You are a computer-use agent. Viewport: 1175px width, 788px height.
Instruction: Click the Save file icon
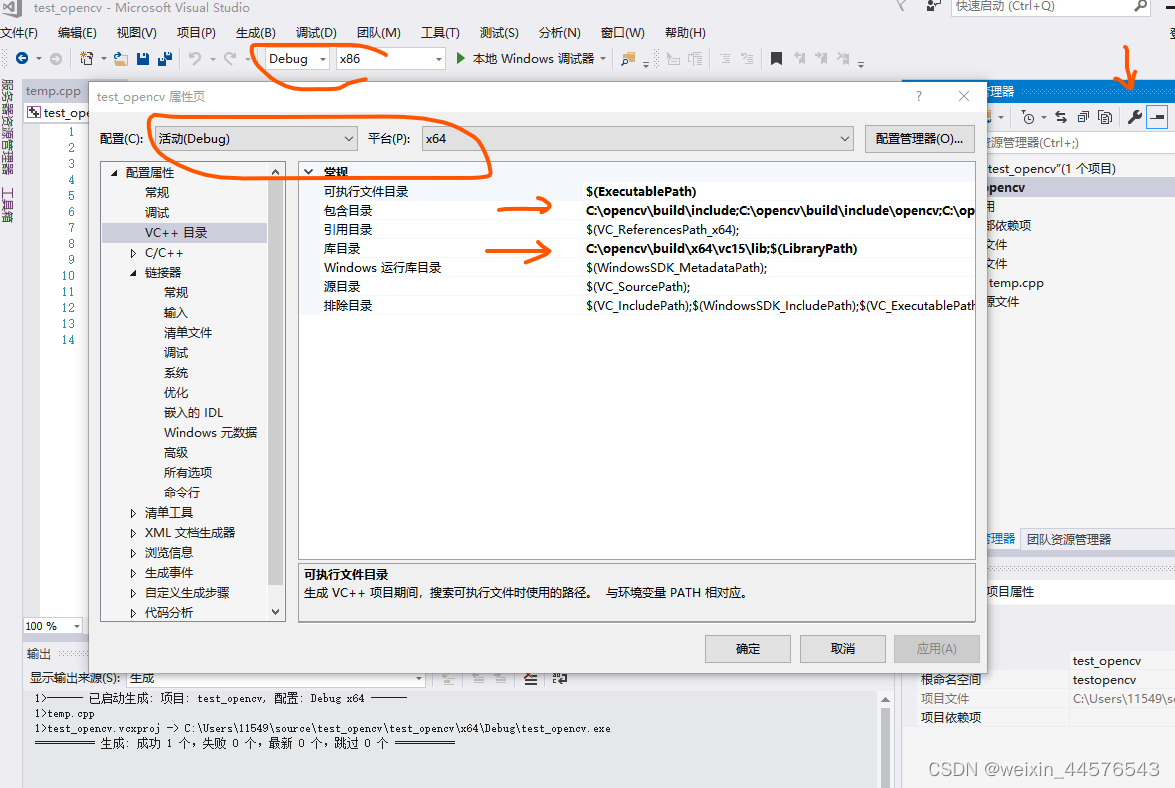coord(143,58)
